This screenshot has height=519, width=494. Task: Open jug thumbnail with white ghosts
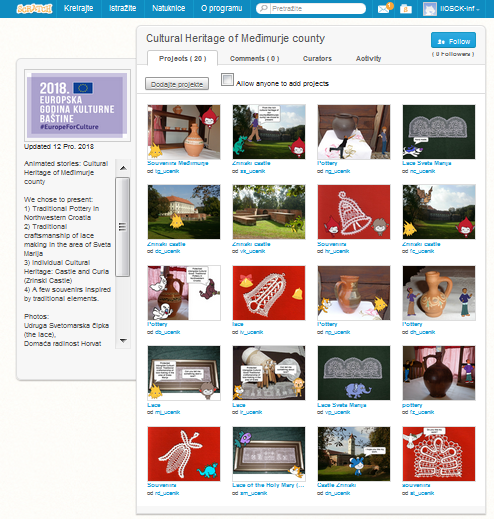coord(184,293)
